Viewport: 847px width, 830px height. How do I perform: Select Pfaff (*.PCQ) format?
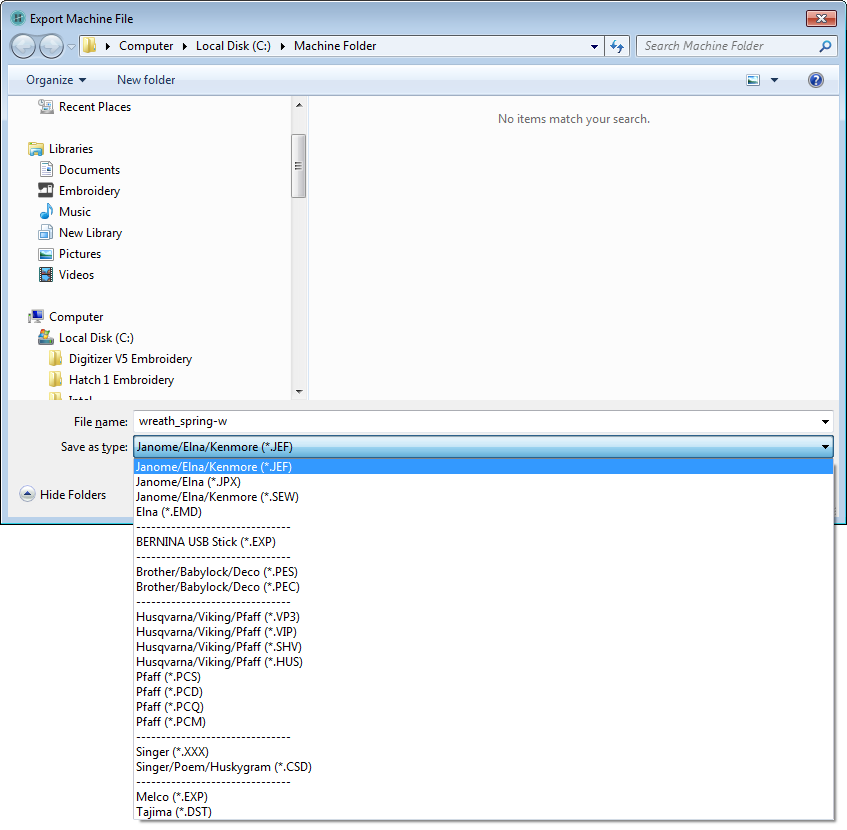(x=483, y=707)
